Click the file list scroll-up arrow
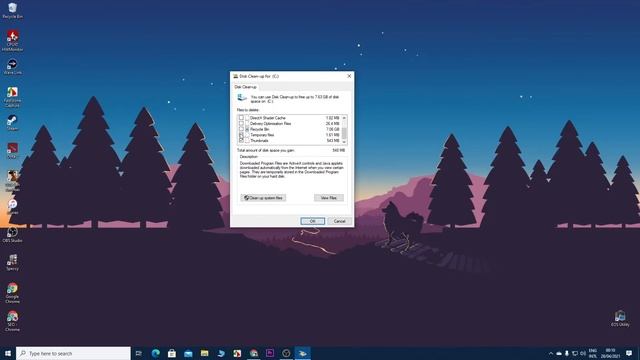 click(x=344, y=118)
